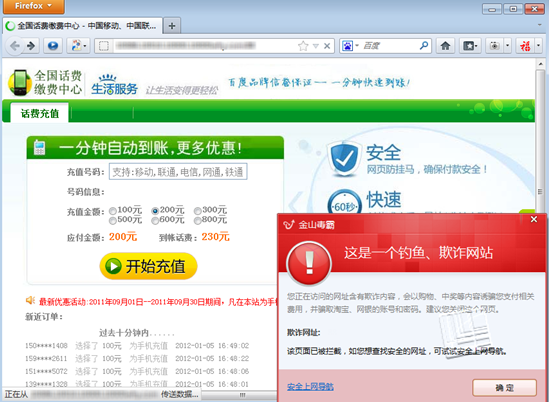Click the 充值号码 phone number field

point(178,172)
